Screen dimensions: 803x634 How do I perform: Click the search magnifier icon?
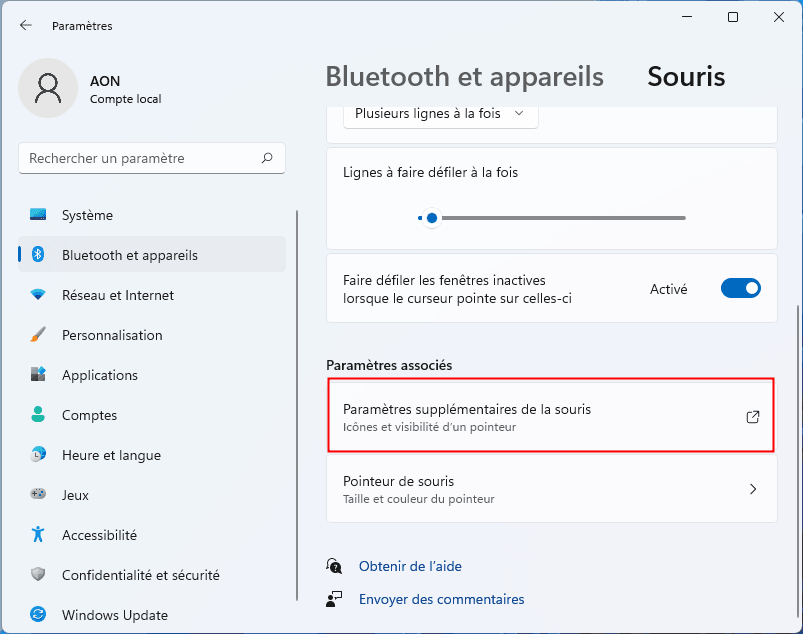pos(267,158)
